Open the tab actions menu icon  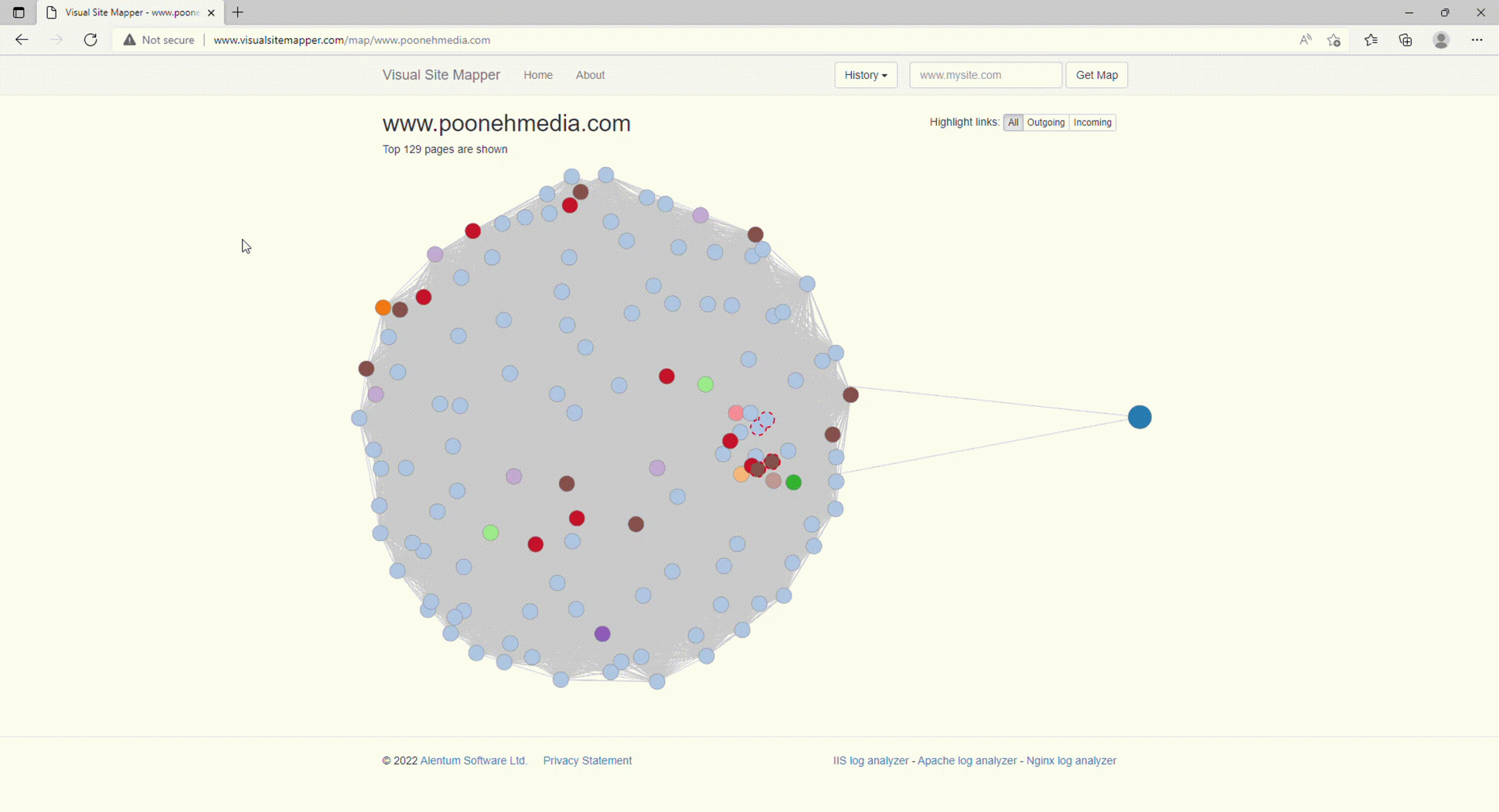coord(19,12)
